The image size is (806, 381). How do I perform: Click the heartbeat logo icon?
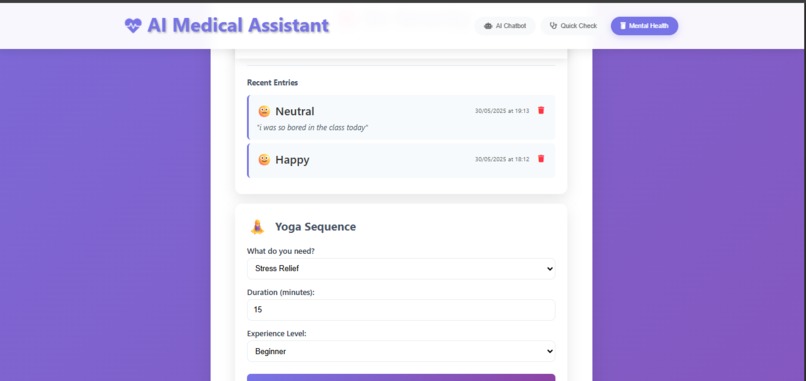tap(133, 26)
